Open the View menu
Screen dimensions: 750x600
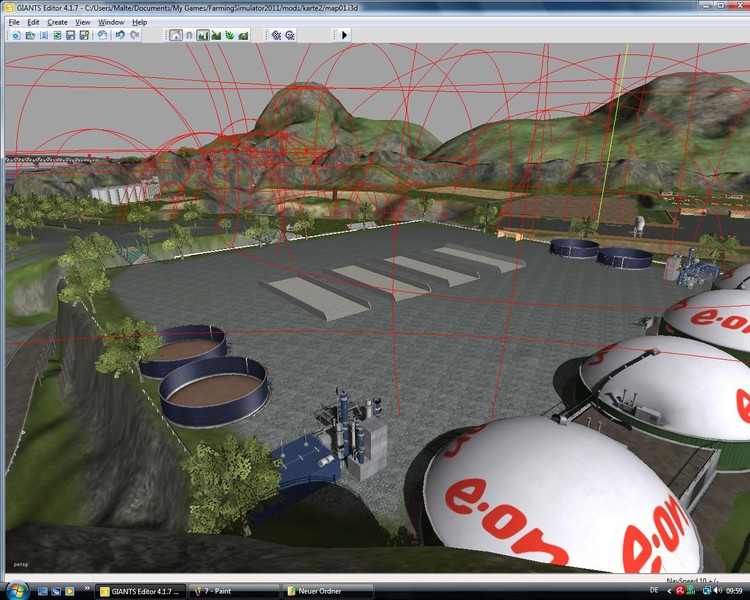82,22
